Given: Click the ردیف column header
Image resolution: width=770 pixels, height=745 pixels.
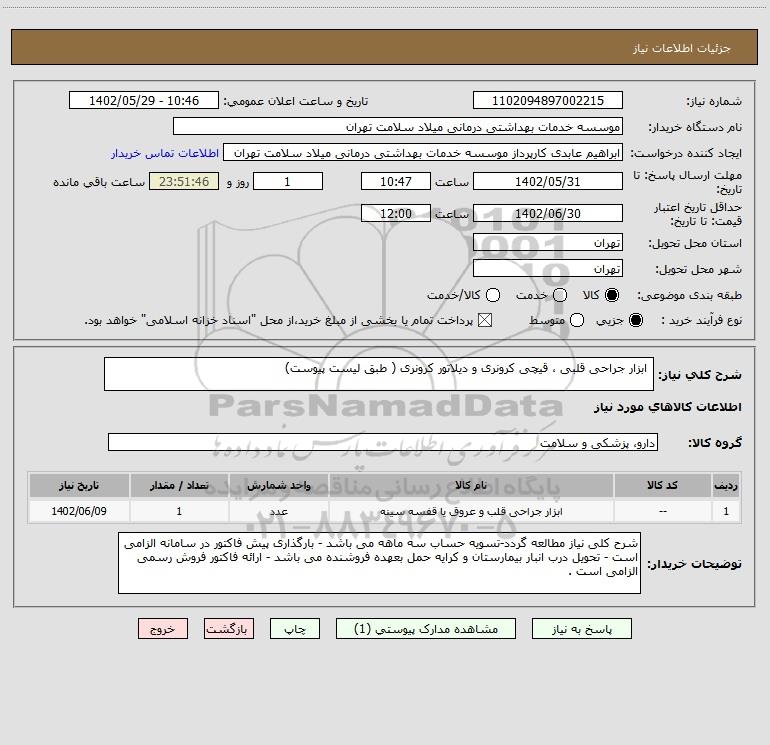Looking at the screenshot, I should coord(726,485).
